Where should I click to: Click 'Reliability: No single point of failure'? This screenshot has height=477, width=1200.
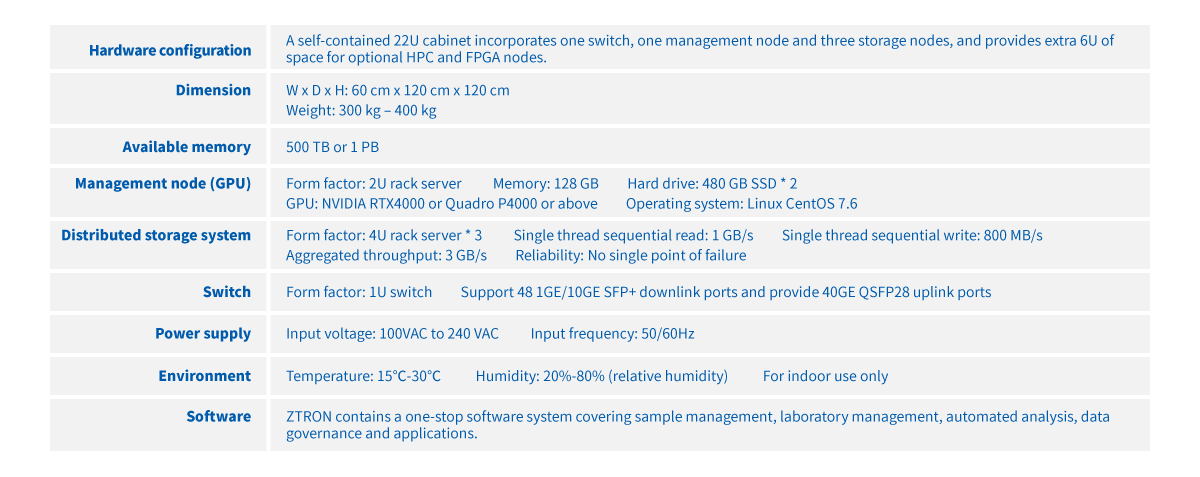[630, 255]
